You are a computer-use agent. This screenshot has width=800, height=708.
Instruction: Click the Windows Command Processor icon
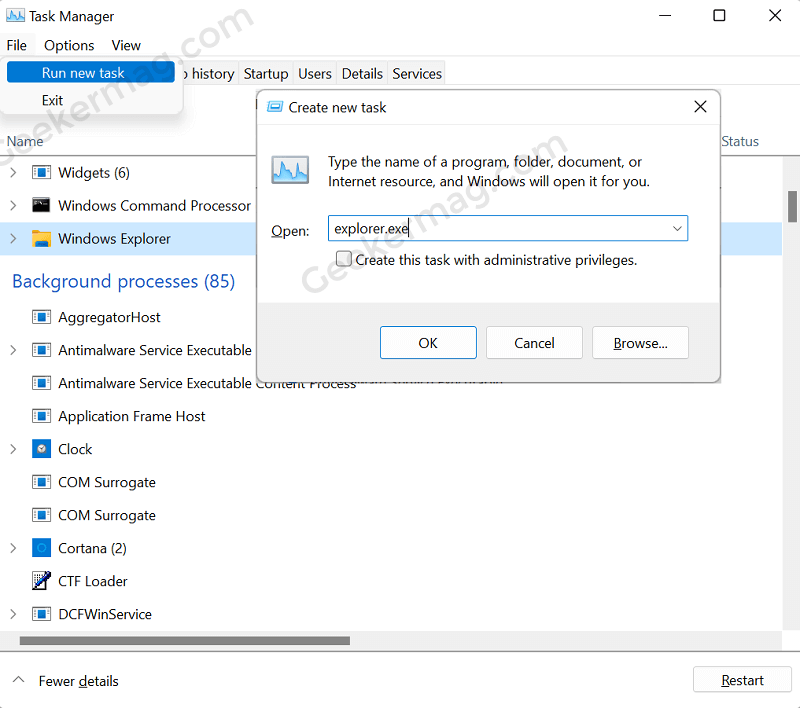pyautogui.click(x=41, y=205)
